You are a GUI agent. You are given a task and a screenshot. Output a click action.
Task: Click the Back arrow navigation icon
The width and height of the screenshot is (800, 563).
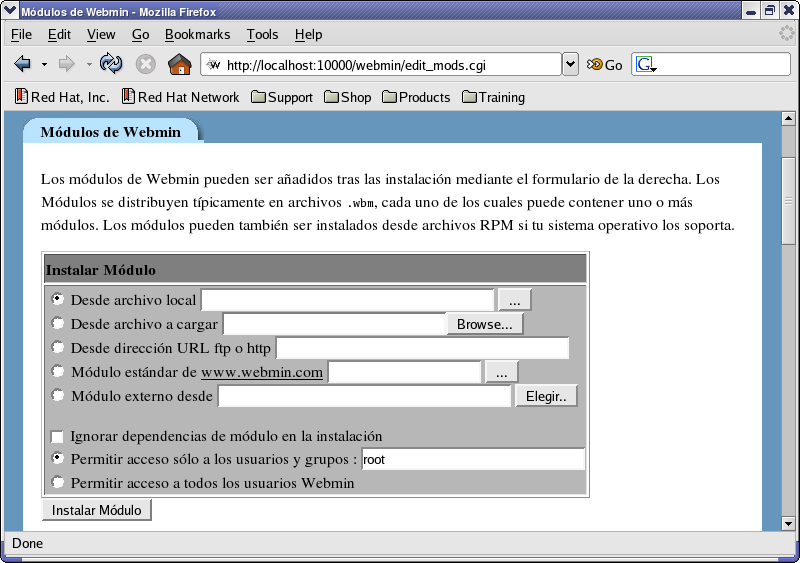[x=23, y=64]
